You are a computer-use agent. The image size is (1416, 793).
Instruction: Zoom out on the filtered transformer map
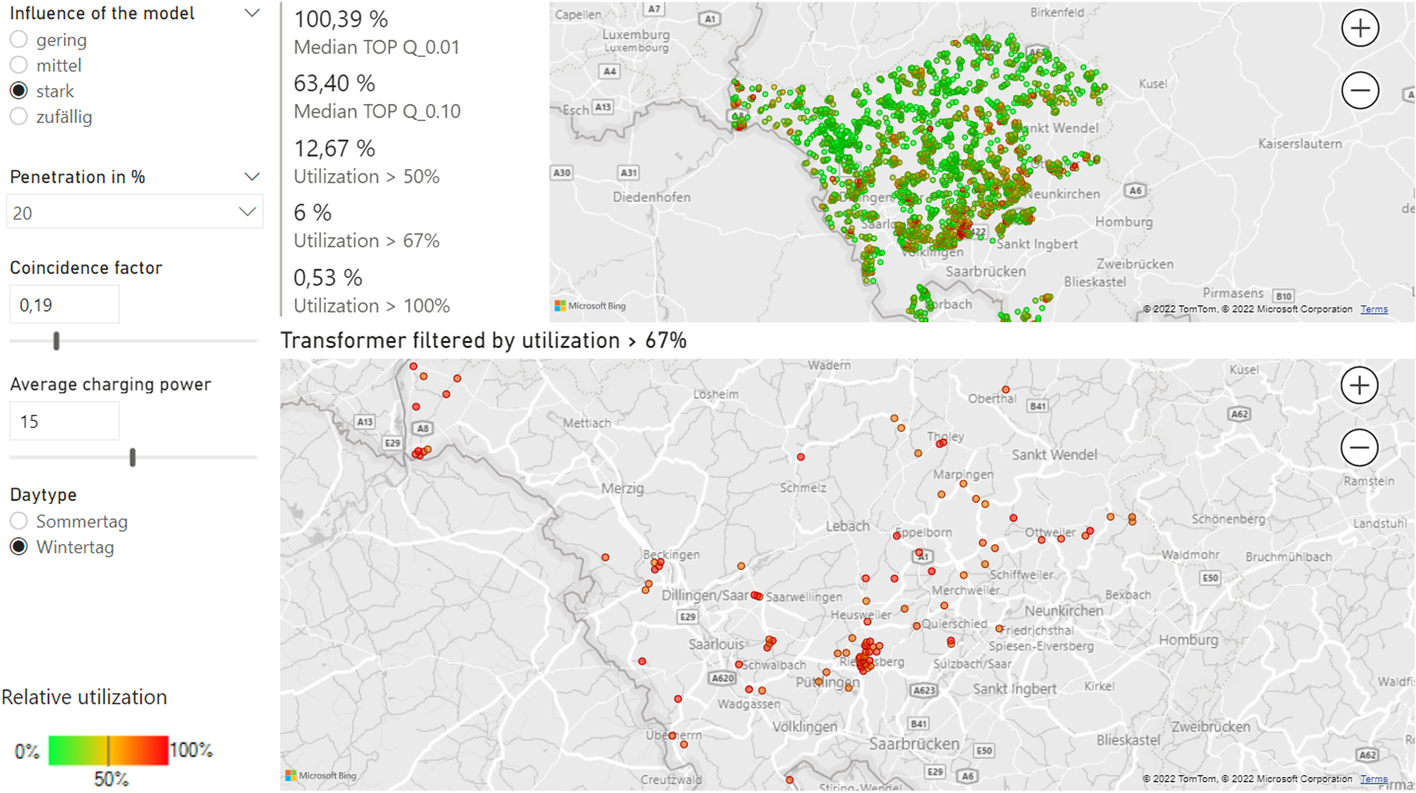pos(1360,447)
